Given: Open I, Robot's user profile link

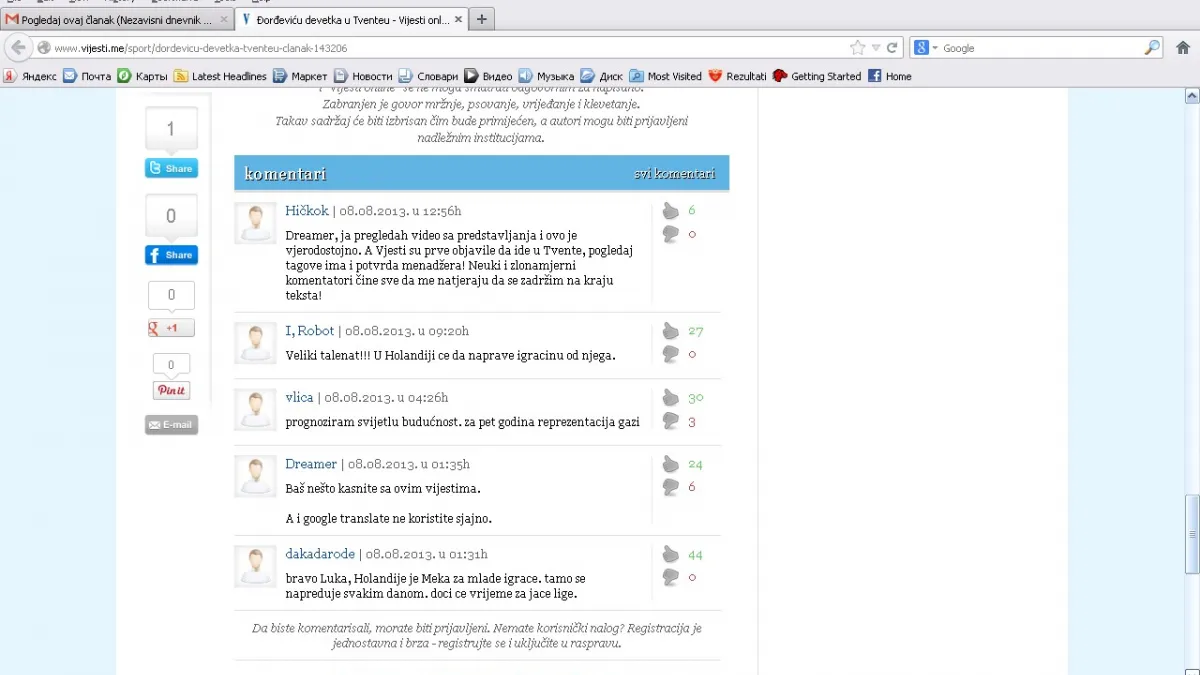Looking at the screenshot, I should tap(310, 331).
